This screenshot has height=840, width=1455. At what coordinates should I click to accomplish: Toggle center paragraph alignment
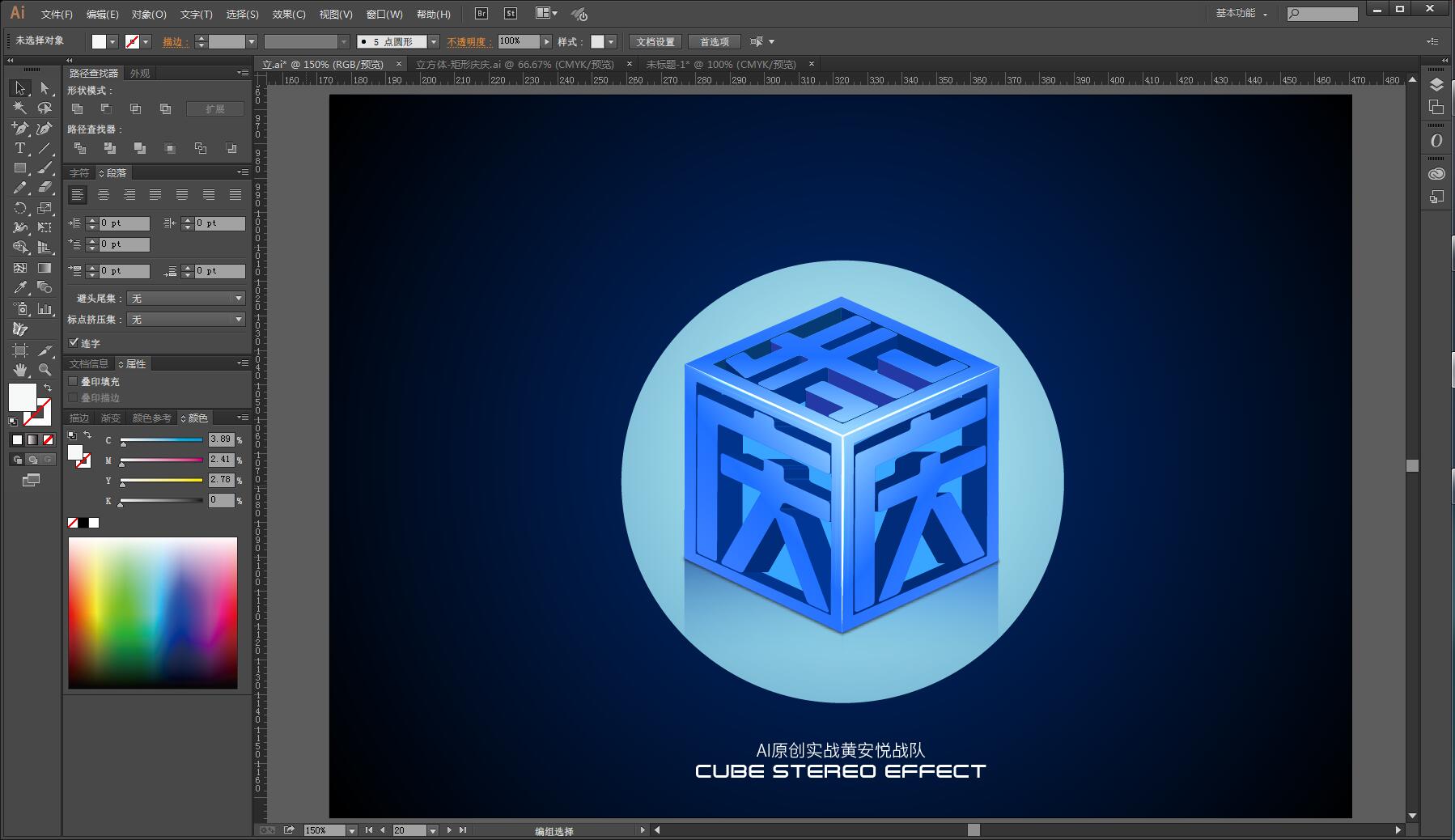tap(104, 195)
